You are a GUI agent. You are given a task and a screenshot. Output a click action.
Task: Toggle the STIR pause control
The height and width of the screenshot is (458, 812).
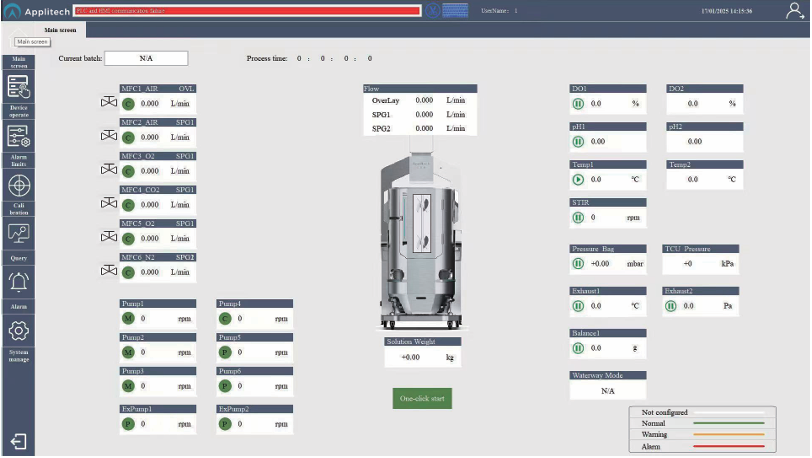578,218
